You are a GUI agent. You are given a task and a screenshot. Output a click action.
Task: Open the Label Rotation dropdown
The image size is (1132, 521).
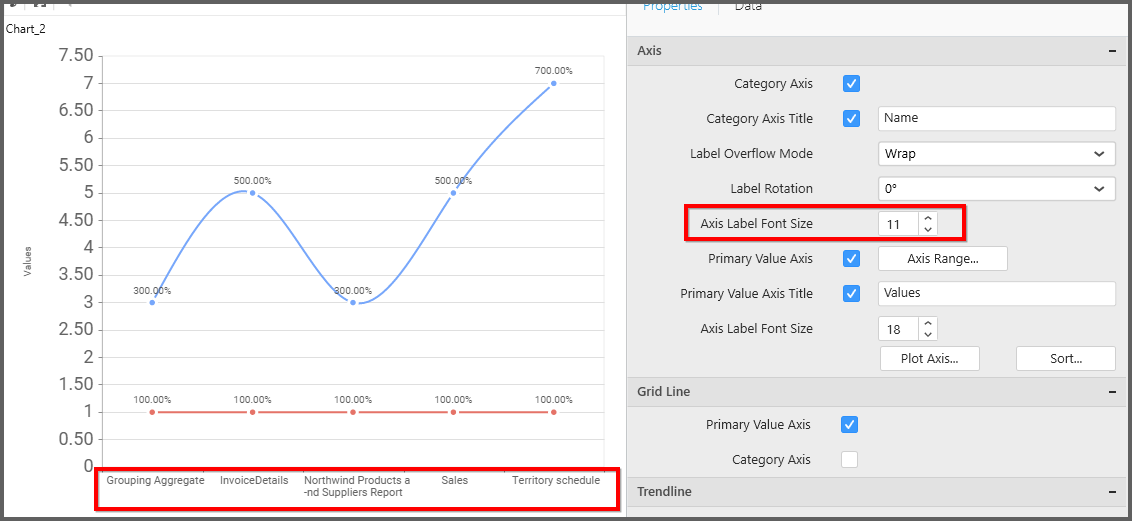(x=996, y=189)
